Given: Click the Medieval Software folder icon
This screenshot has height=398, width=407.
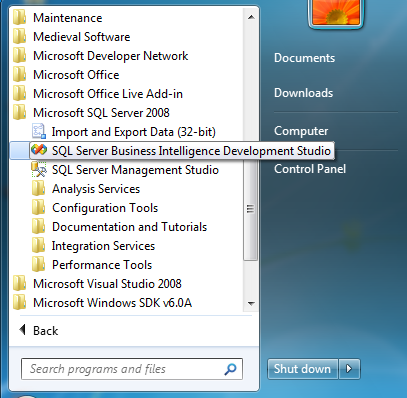Looking at the screenshot, I should coord(19,37).
